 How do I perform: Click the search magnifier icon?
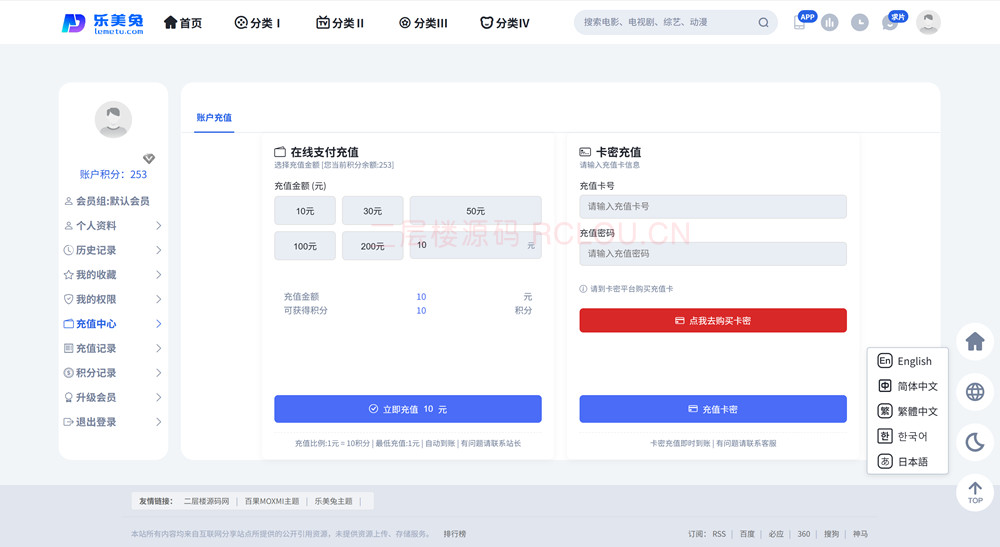tap(764, 22)
